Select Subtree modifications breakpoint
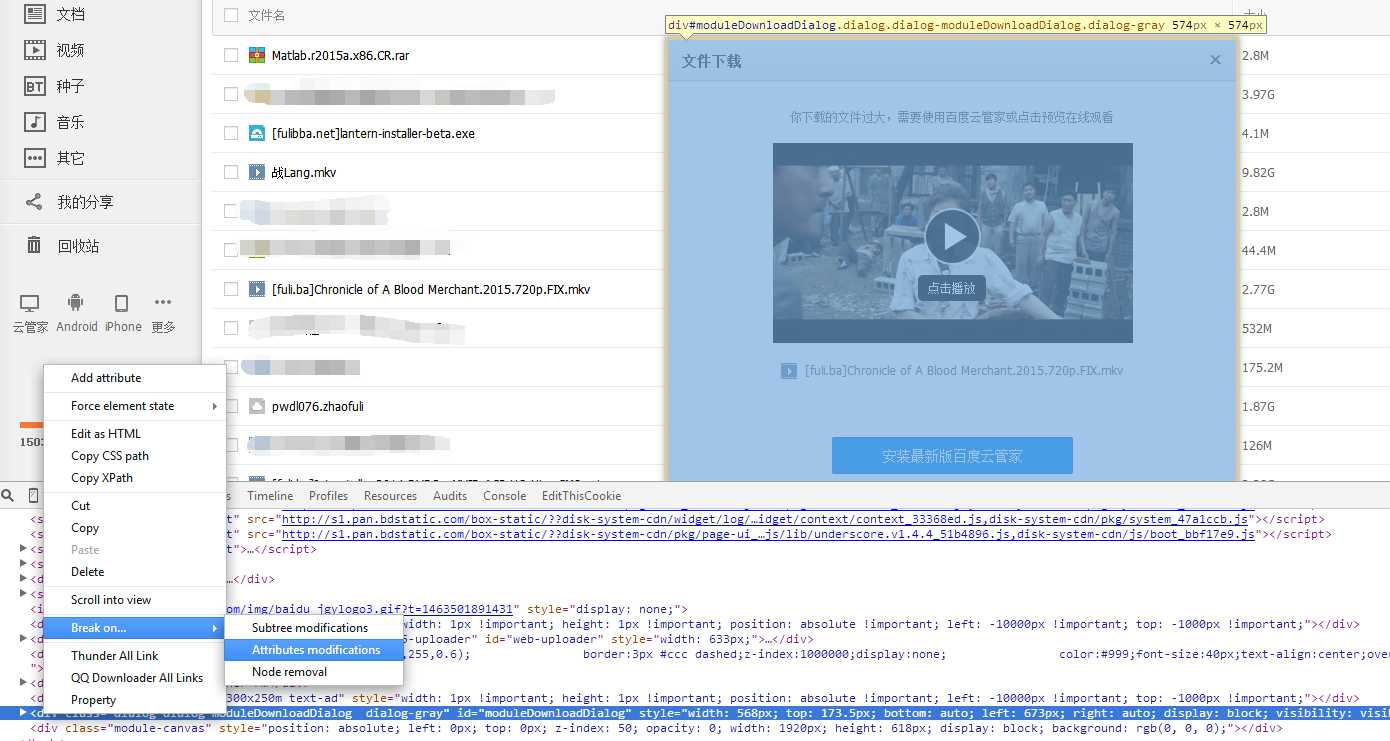Screen dimensions: 1390x741 [314, 628]
